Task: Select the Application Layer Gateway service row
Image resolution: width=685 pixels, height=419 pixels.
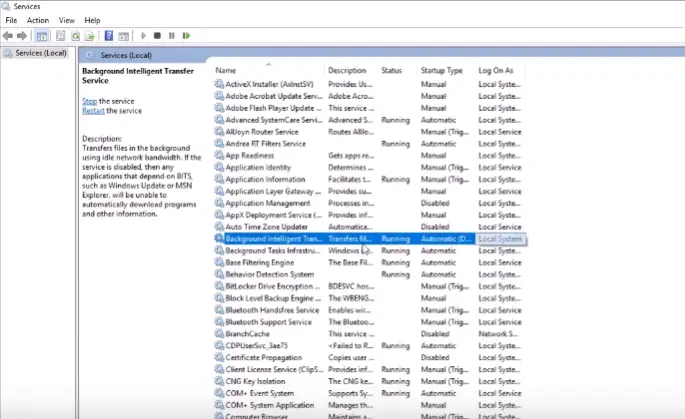Action: (x=369, y=191)
